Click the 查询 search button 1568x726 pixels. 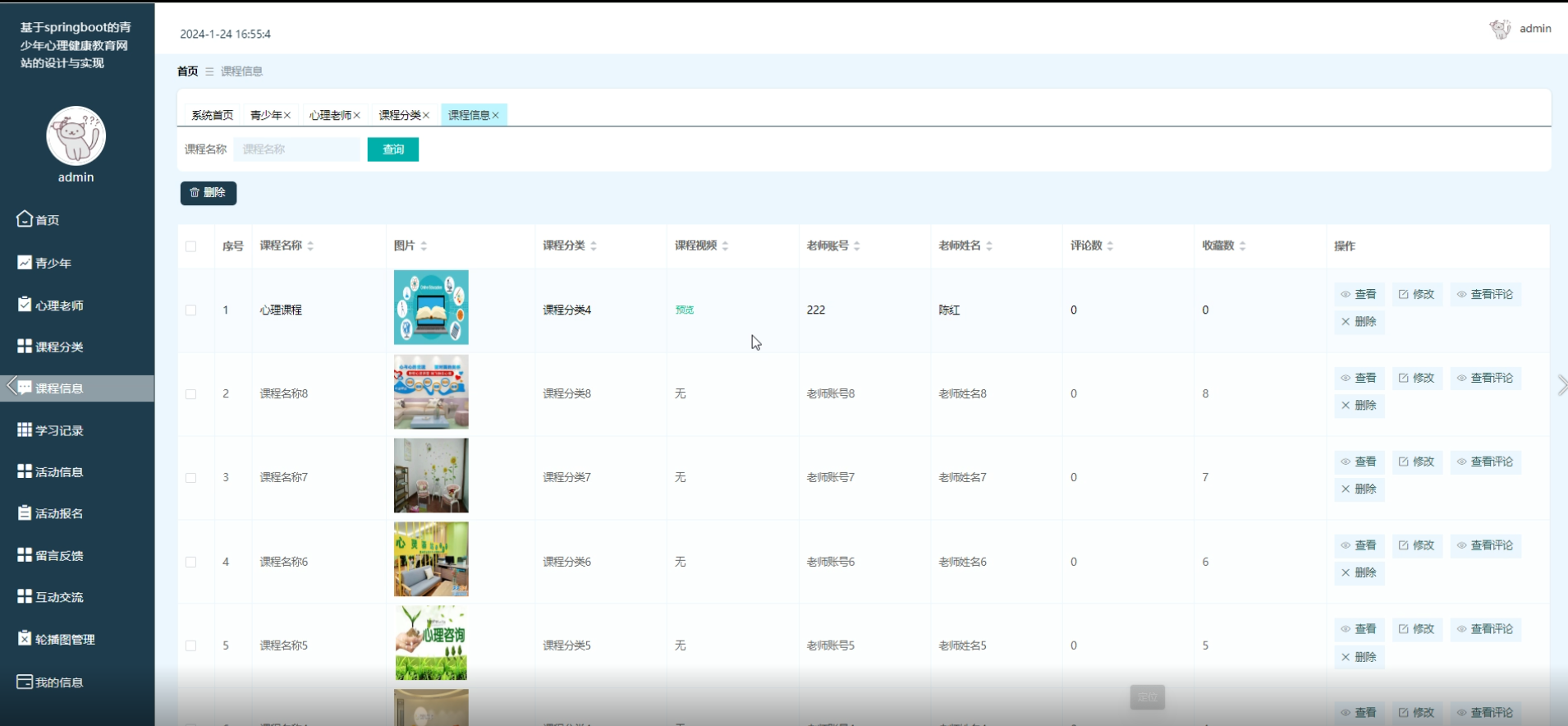[393, 149]
